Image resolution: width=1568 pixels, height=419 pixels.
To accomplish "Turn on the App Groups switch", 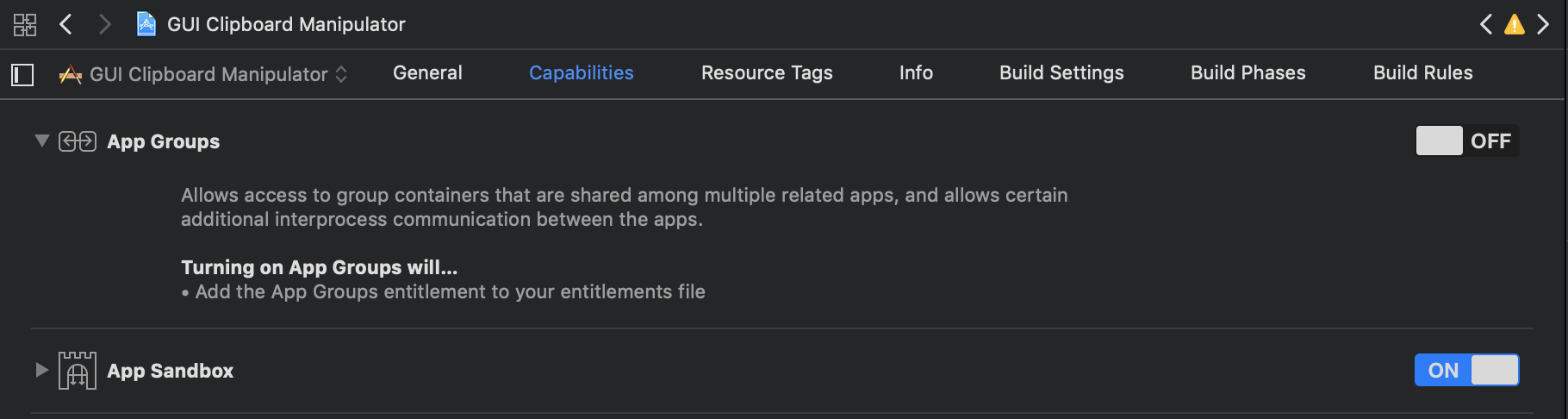I will 1467,141.
